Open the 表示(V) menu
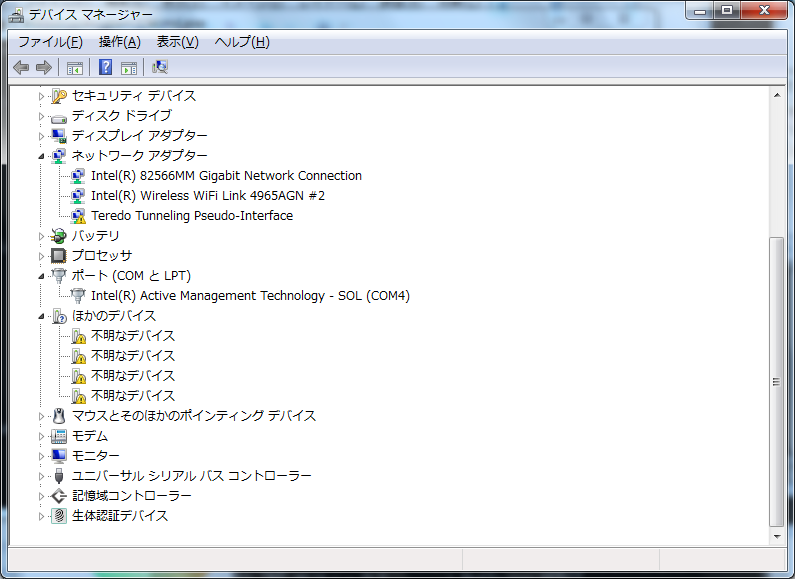795x579 pixels. click(x=177, y=42)
